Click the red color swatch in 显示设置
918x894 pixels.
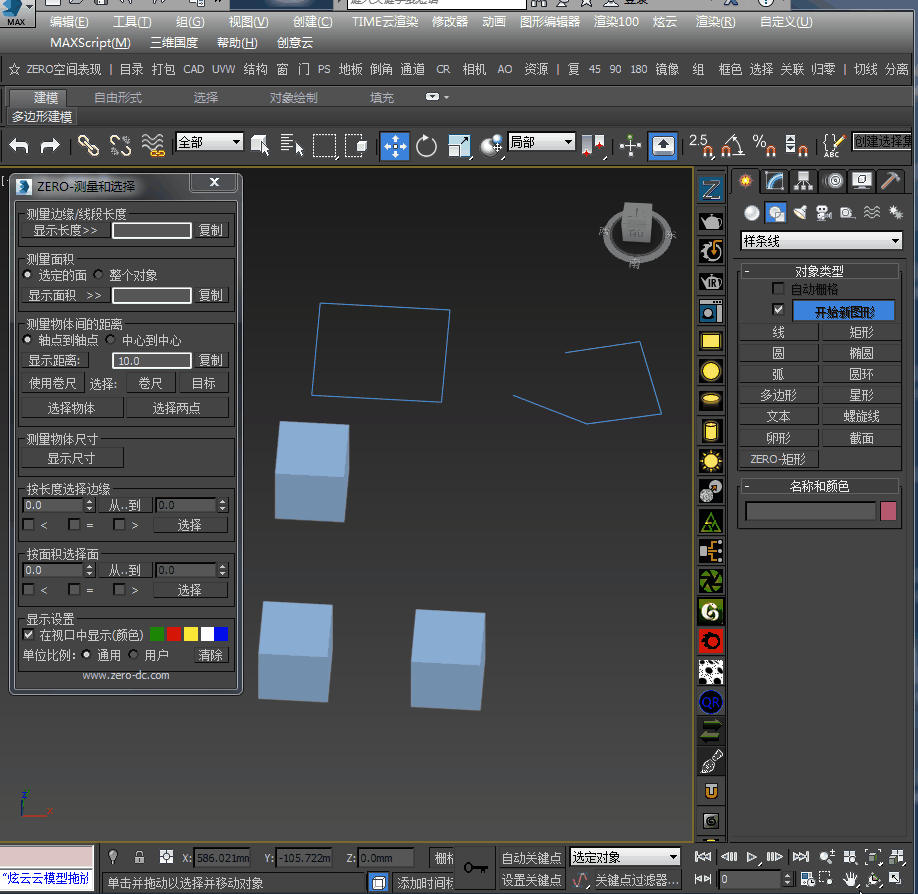point(174,634)
